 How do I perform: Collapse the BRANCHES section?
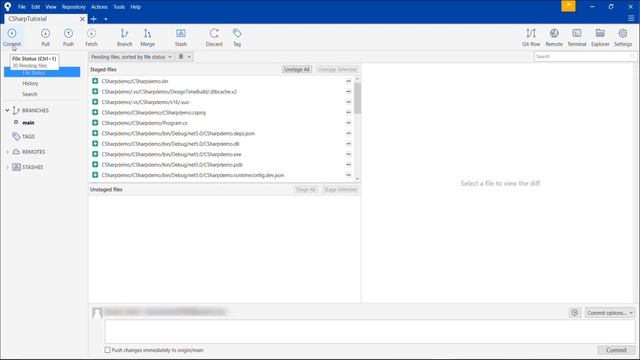click(x=7, y=110)
